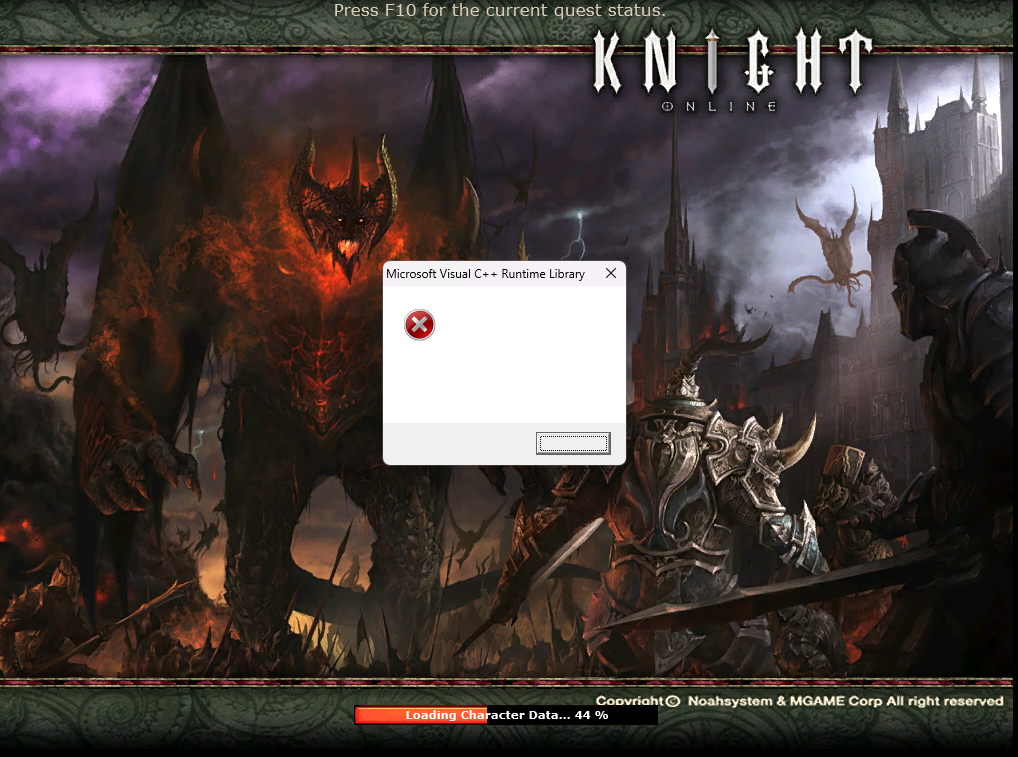
Task: Click the empty white dialog message area
Action: 504,354
